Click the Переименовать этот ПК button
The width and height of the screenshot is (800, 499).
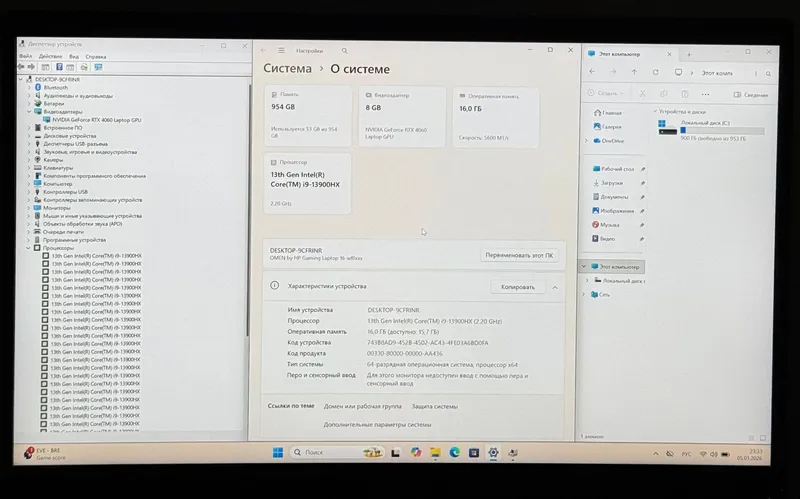519,255
